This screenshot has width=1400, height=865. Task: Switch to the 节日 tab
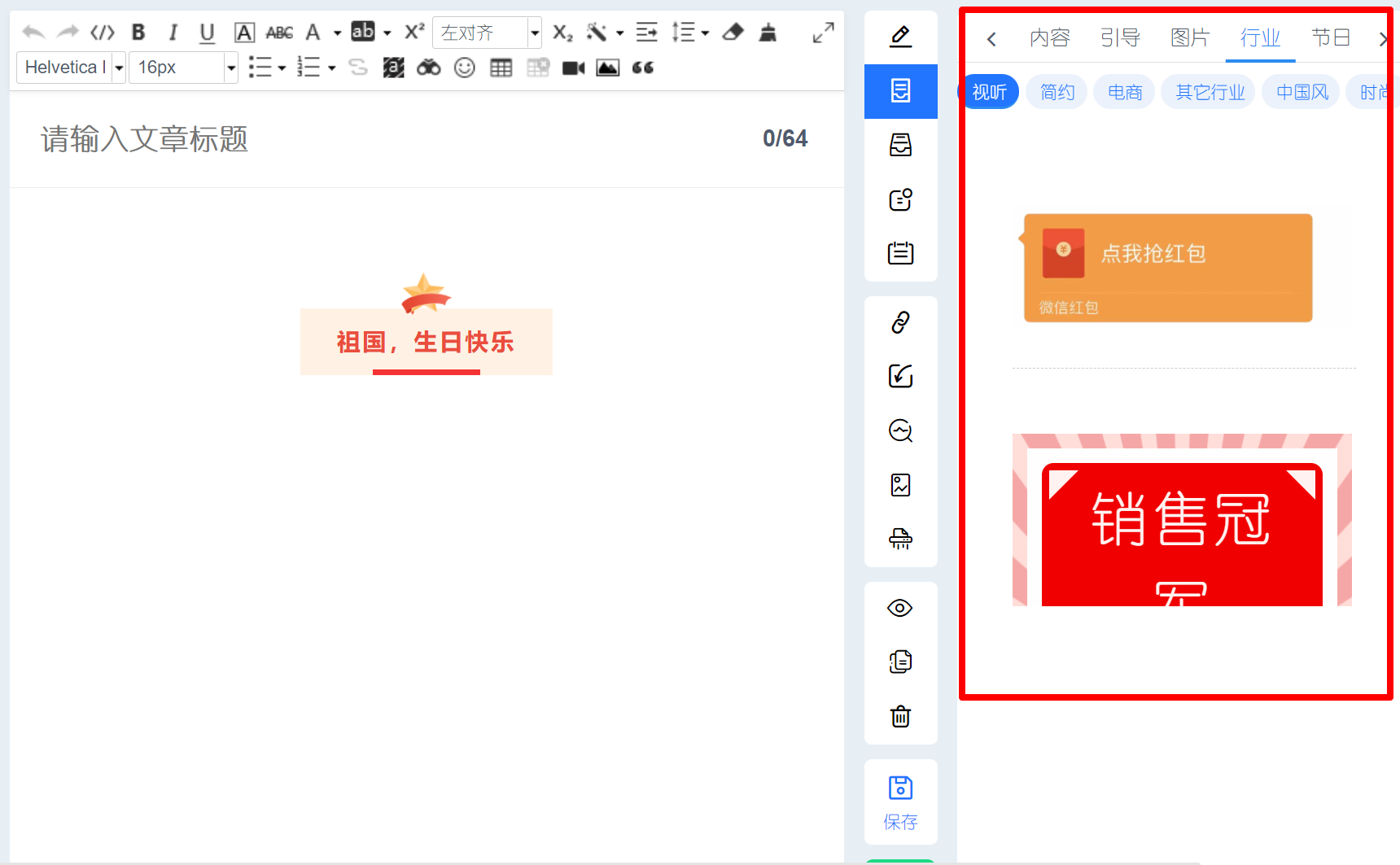(x=1332, y=37)
